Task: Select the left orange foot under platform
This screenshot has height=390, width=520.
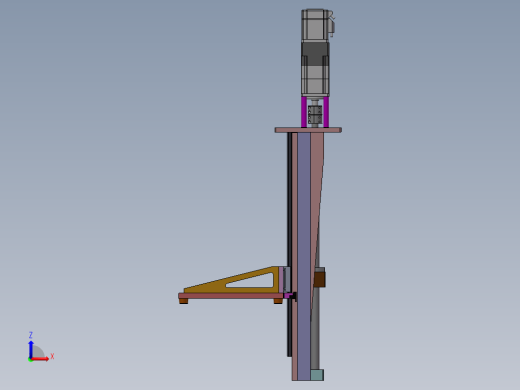Action: [x=184, y=301]
